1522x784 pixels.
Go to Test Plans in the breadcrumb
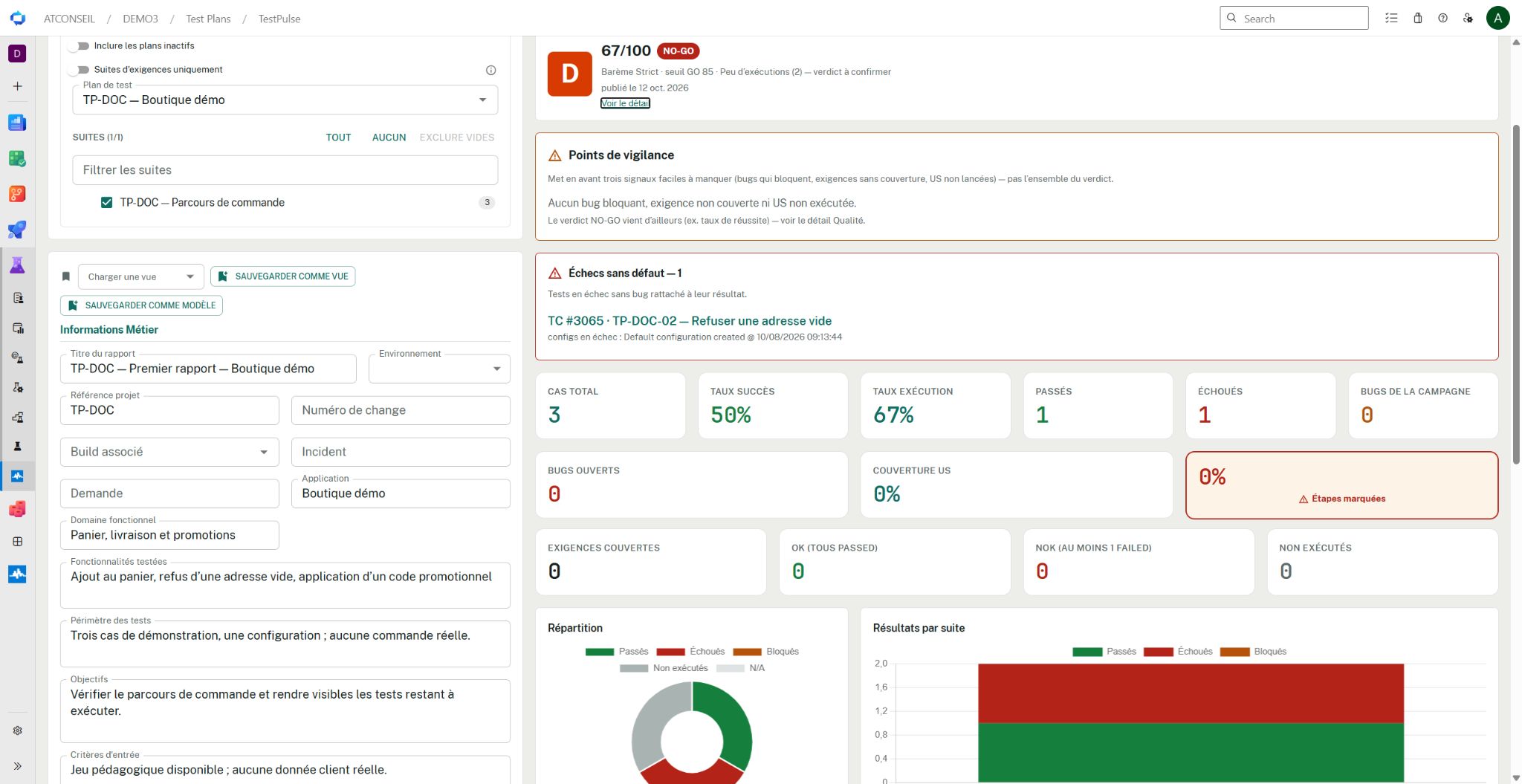pos(208,19)
